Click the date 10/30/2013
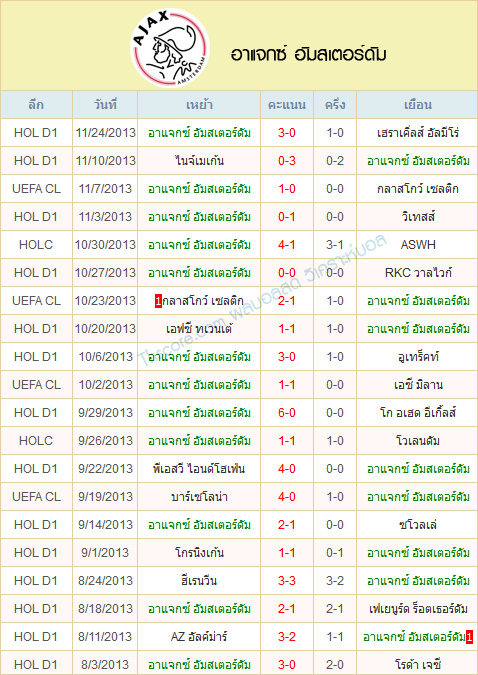 coord(105,245)
